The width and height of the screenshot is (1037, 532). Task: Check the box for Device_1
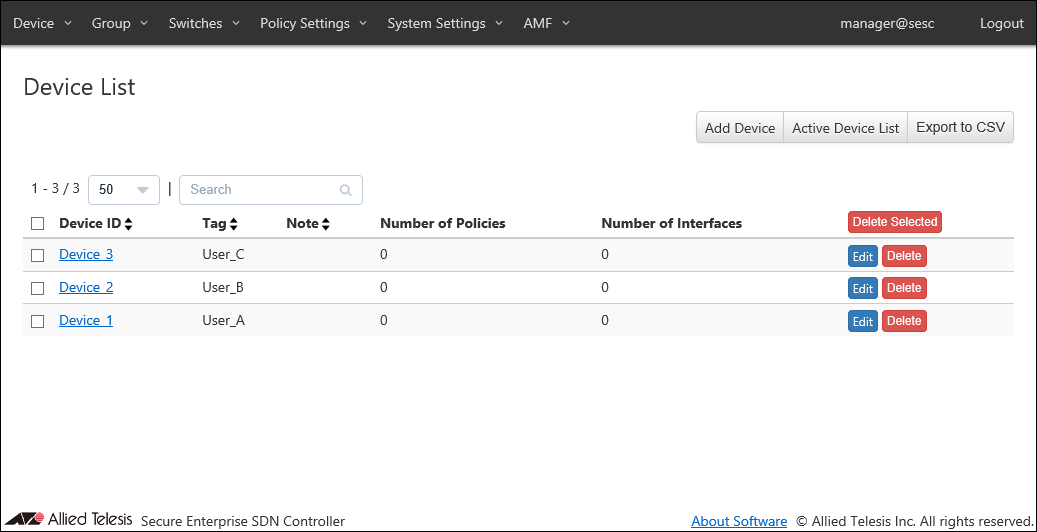[38, 321]
